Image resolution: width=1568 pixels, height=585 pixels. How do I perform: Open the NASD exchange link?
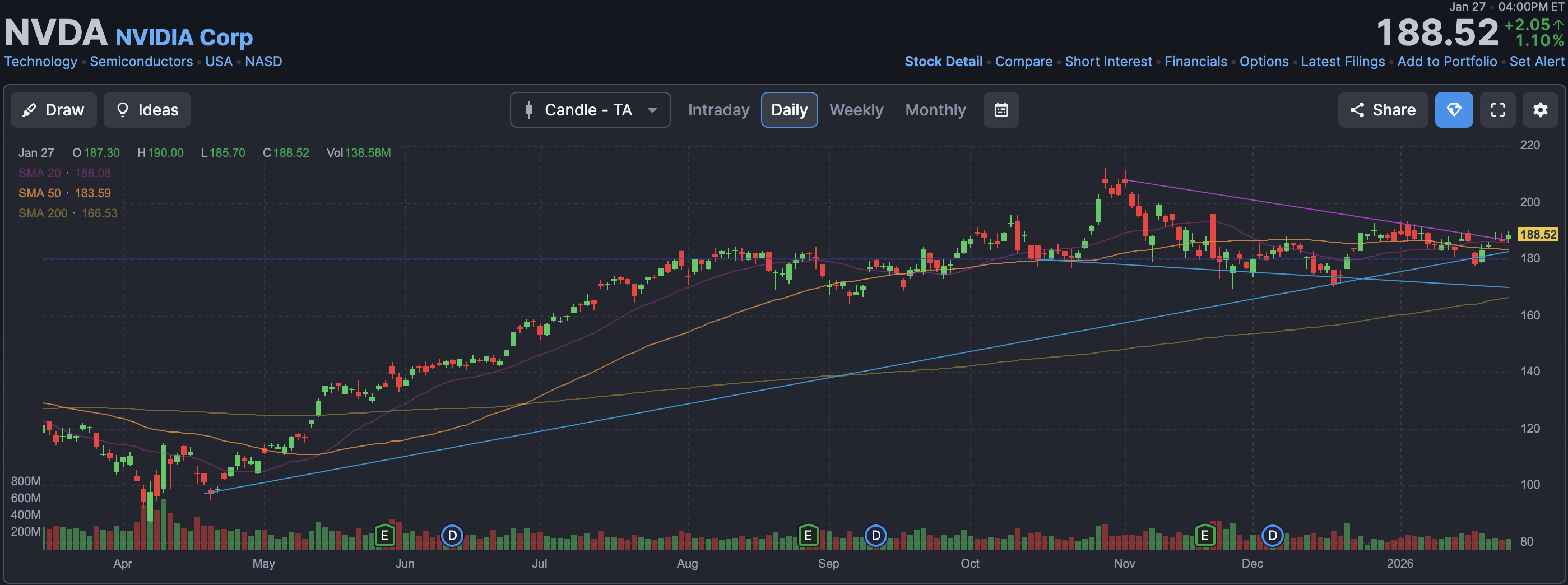pyautogui.click(x=263, y=62)
